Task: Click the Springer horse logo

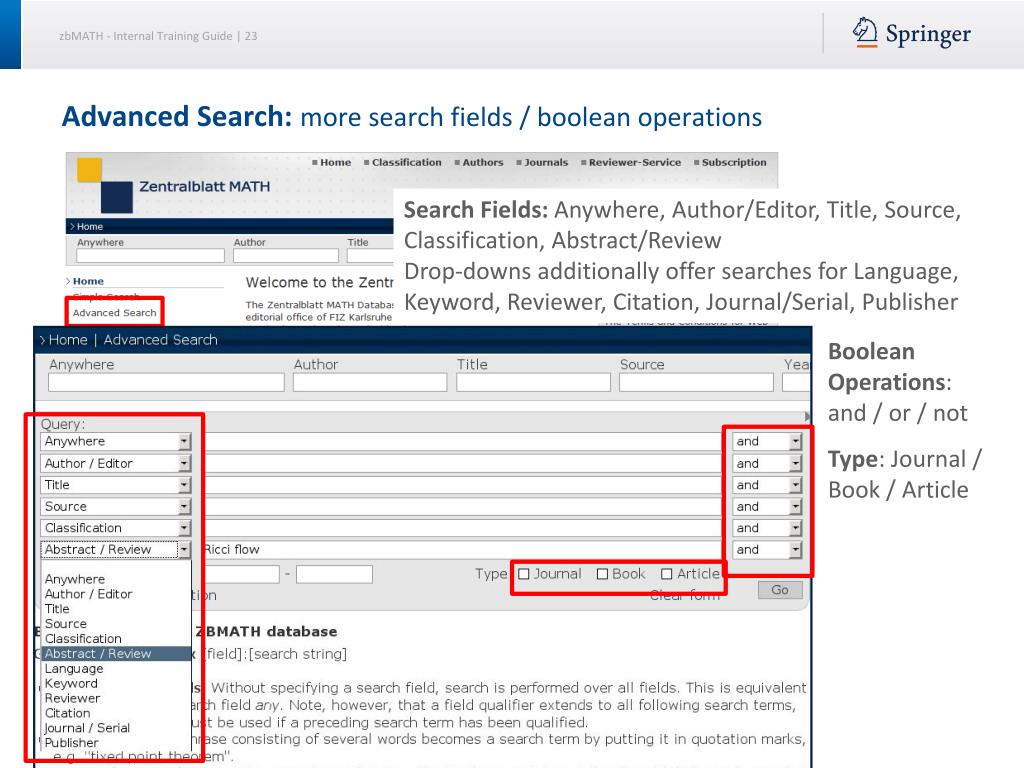Action: [865, 32]
